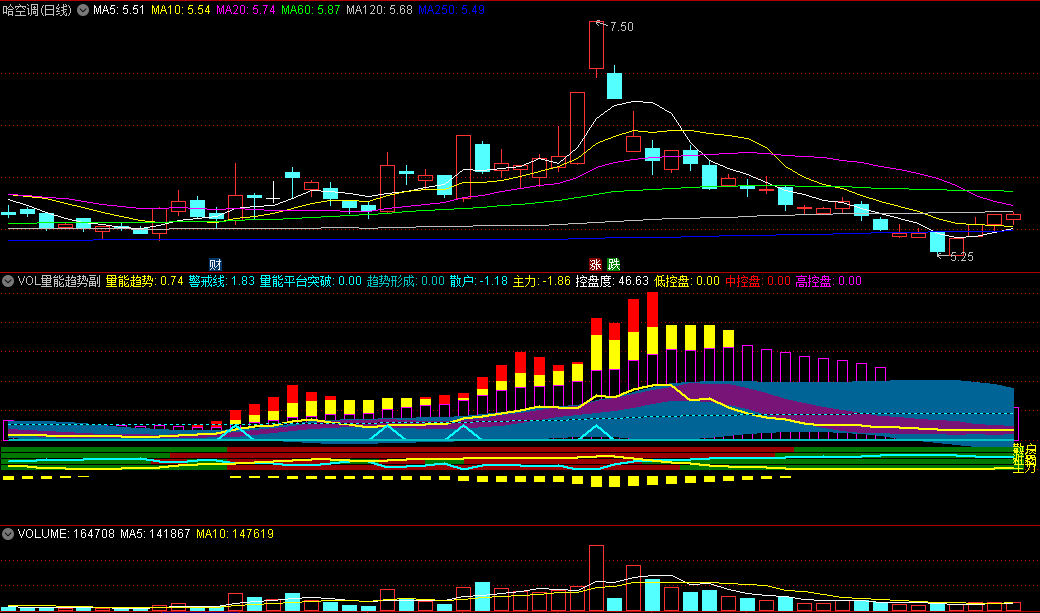
Task: Select the volume MA10: 147619 label
Action: 235,534
